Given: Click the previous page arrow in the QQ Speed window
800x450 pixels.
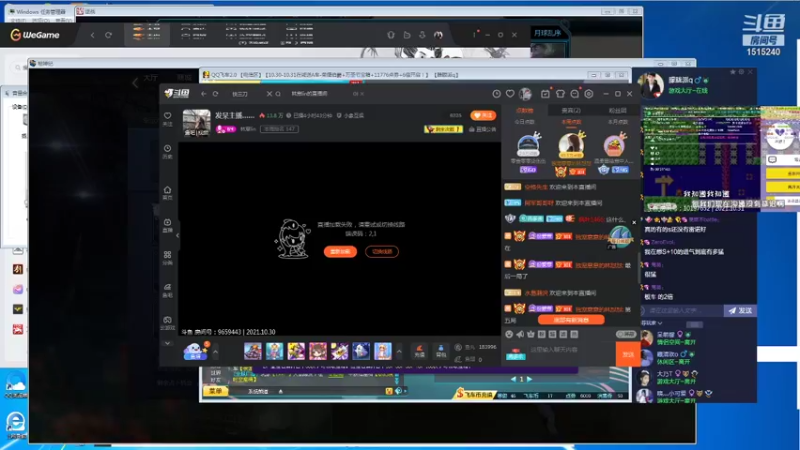Looking at the screenshot, I should 513,379.
